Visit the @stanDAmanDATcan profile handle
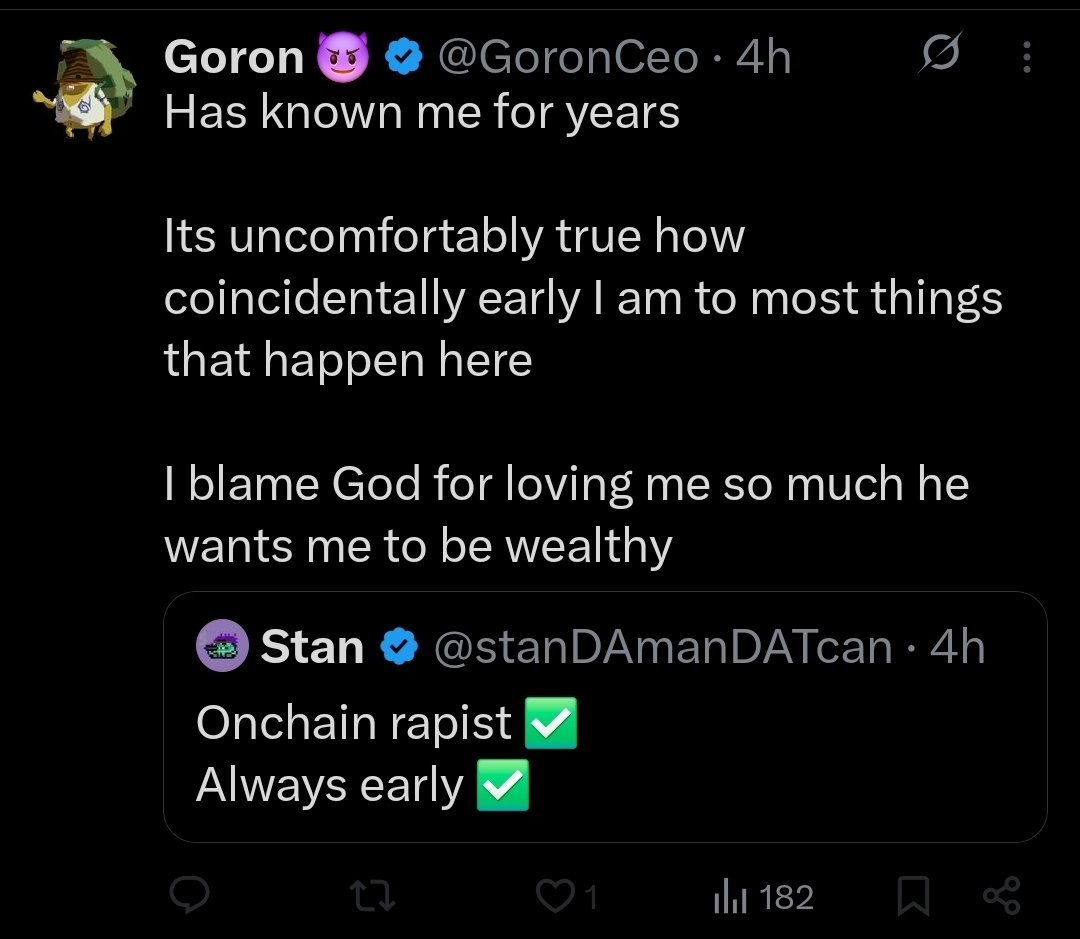 [662, 648]
